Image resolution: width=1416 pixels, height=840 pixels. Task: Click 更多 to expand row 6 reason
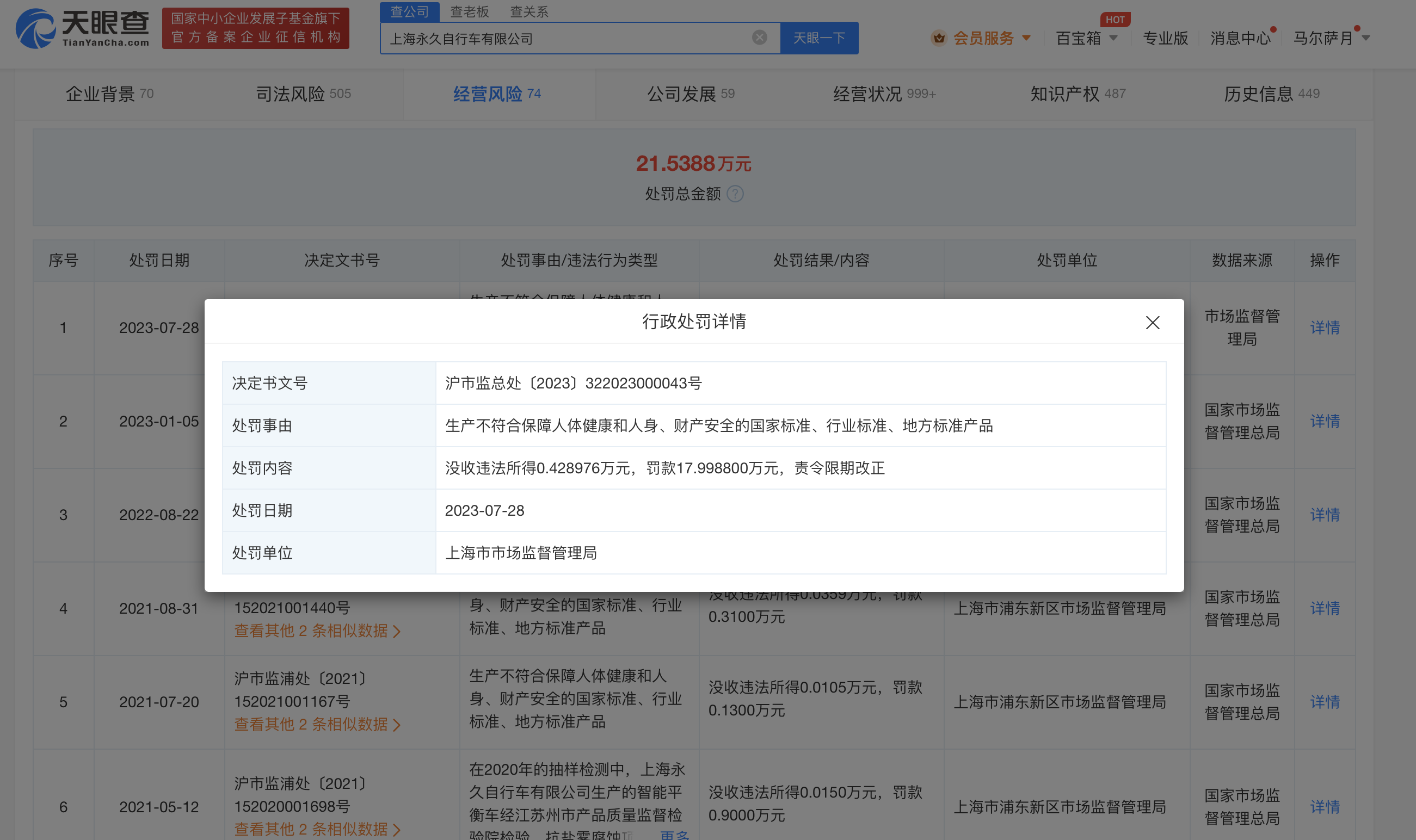coord(674,835)
